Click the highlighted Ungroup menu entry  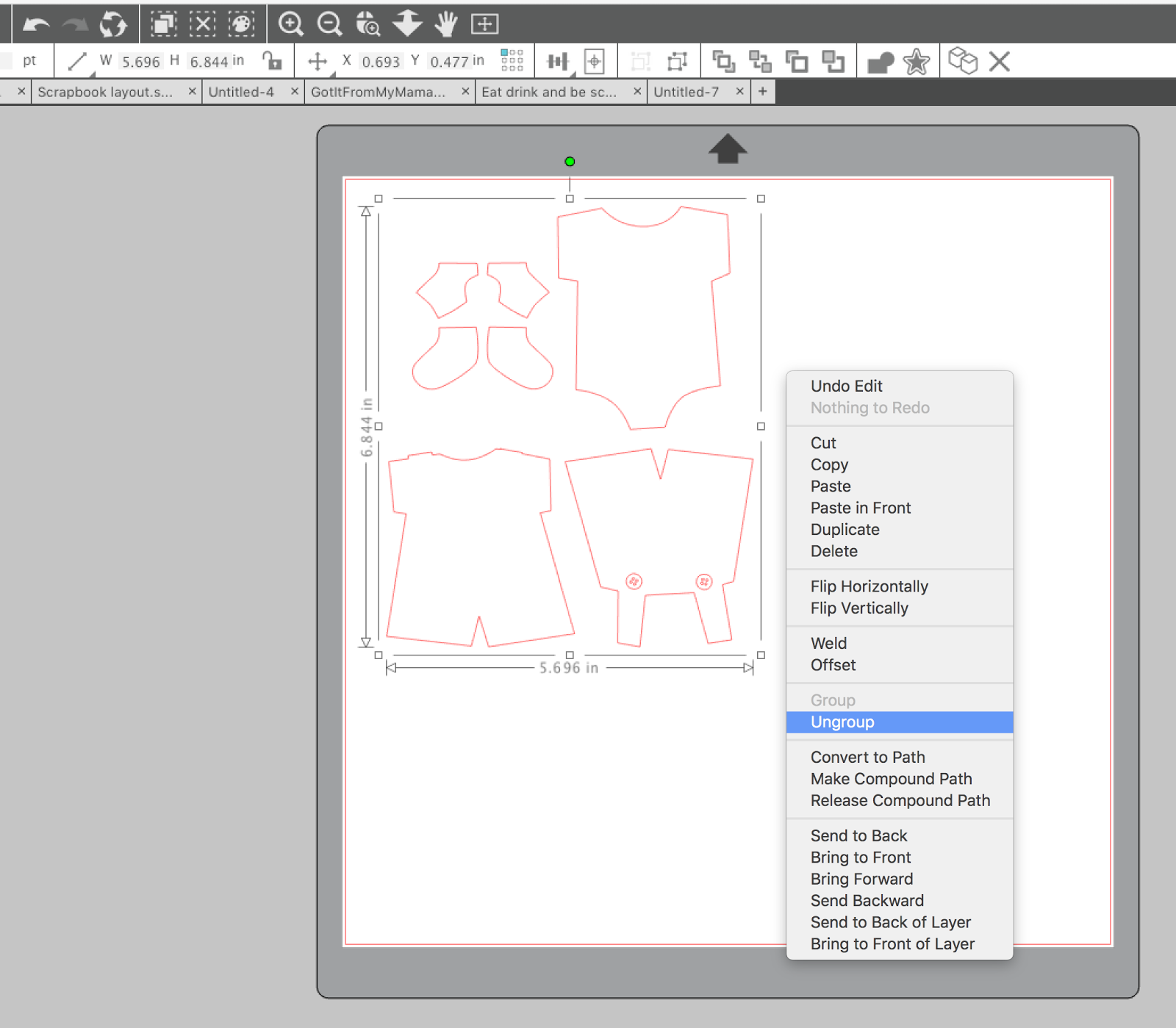point(900,722)
